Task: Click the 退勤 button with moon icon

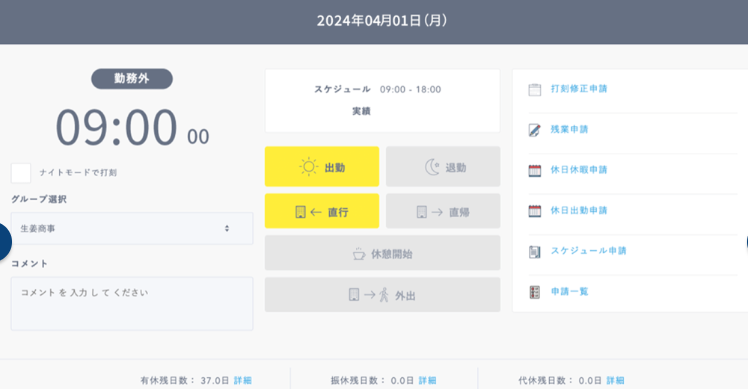Action: [443, 167]
